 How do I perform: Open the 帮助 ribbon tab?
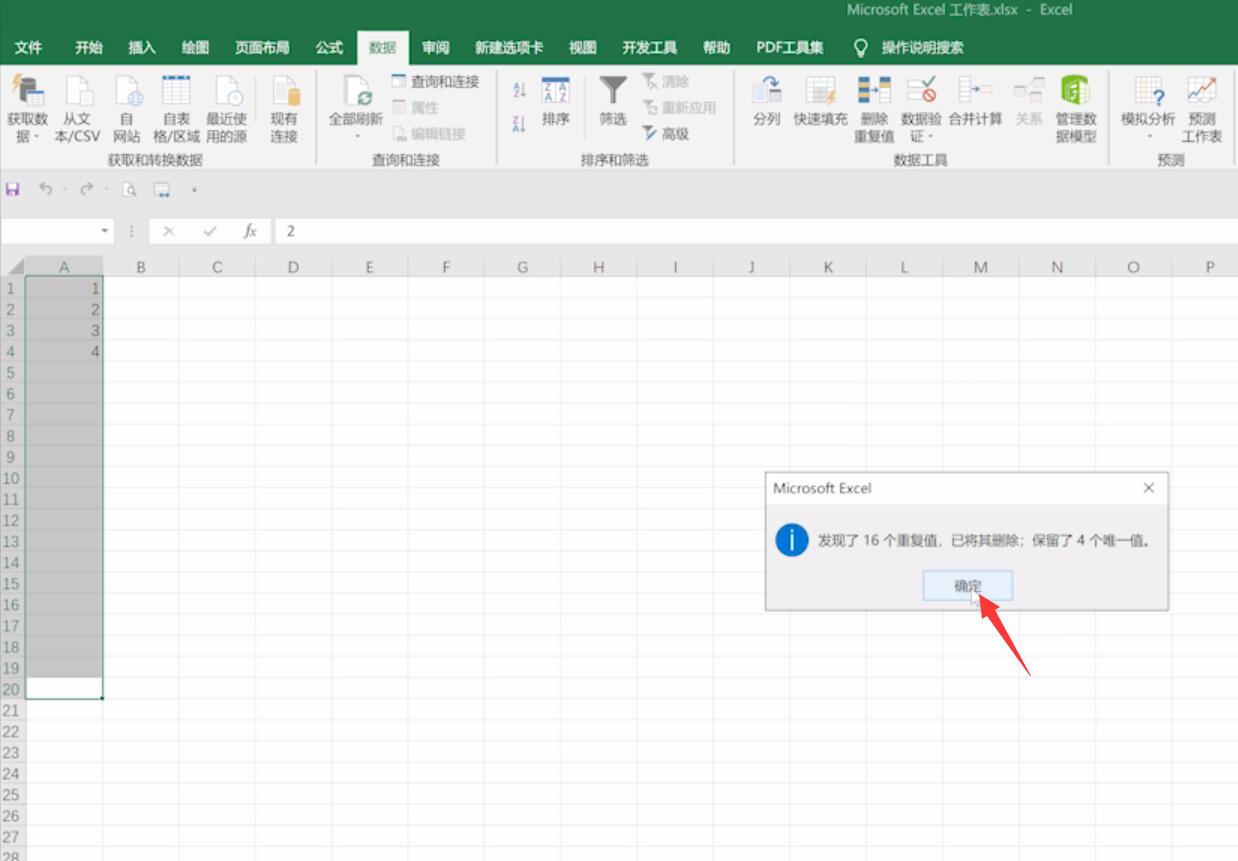click(x=716, y=47)
